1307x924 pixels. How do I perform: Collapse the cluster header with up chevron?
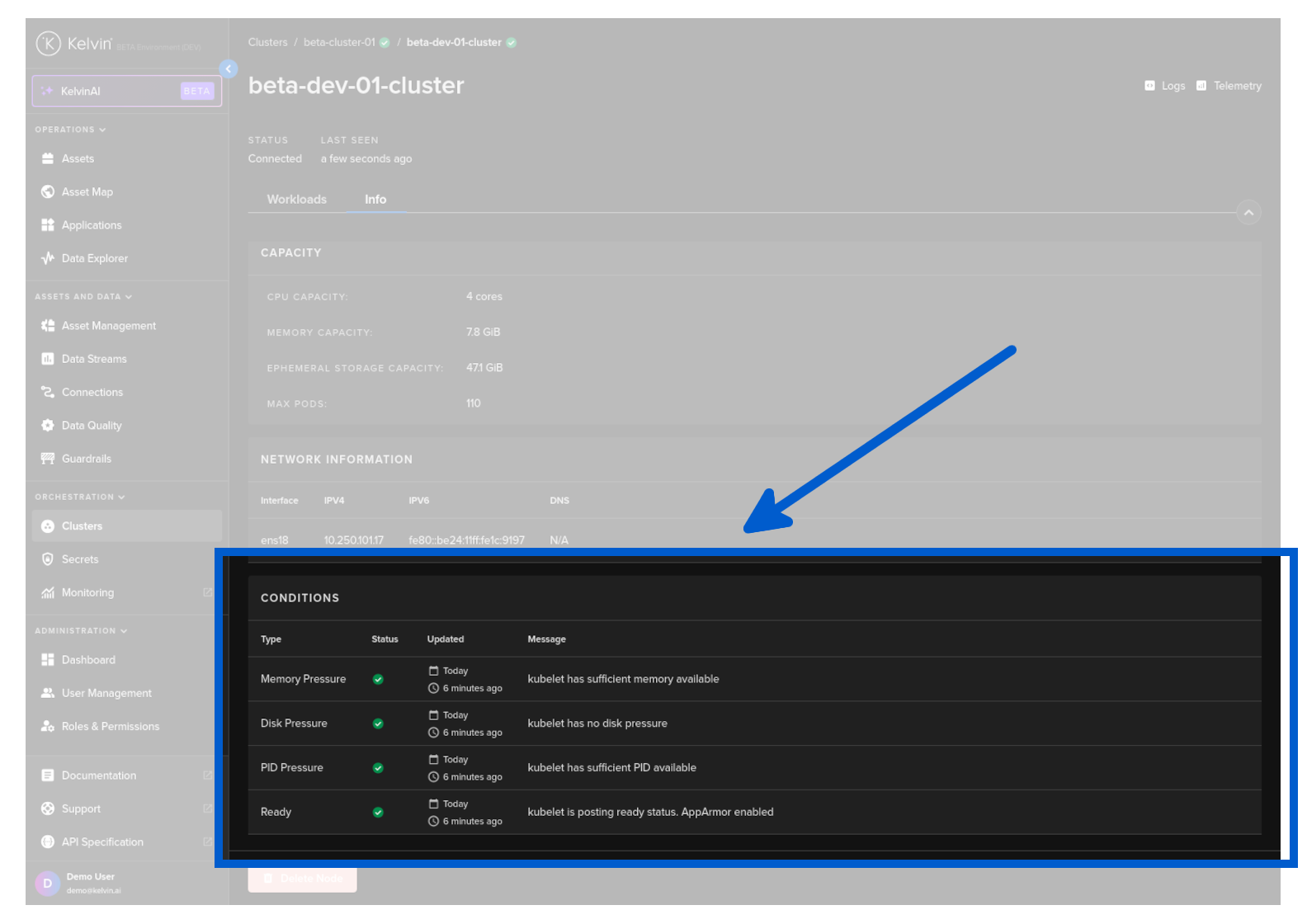(1248, 213)
